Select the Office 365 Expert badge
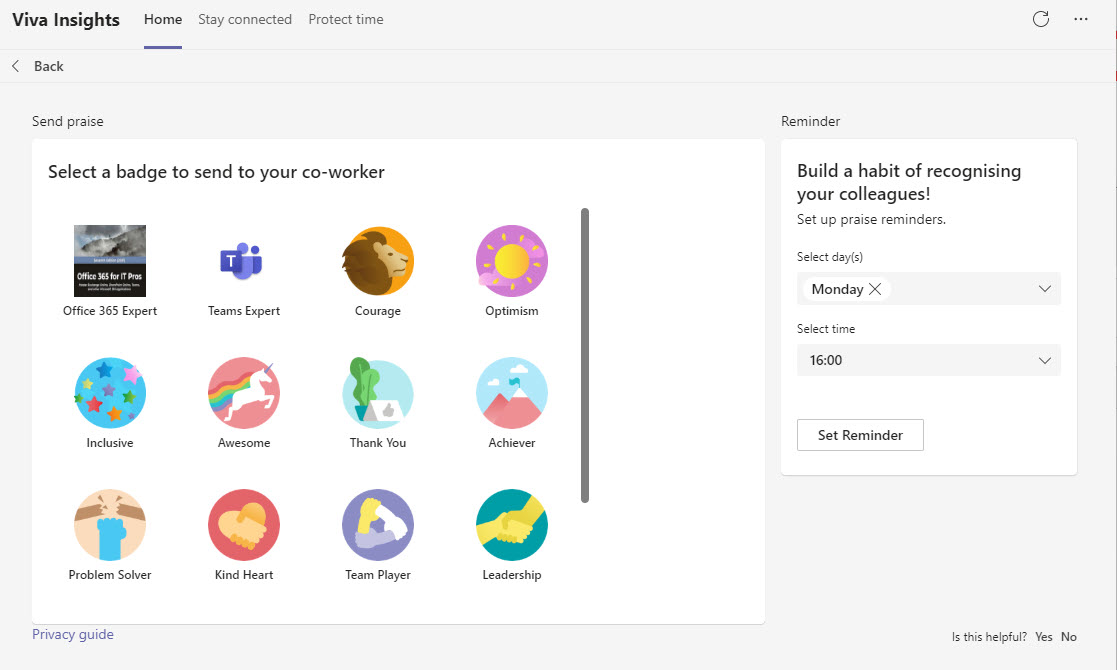Screen dimensions: 1117x670 point(110,262)
